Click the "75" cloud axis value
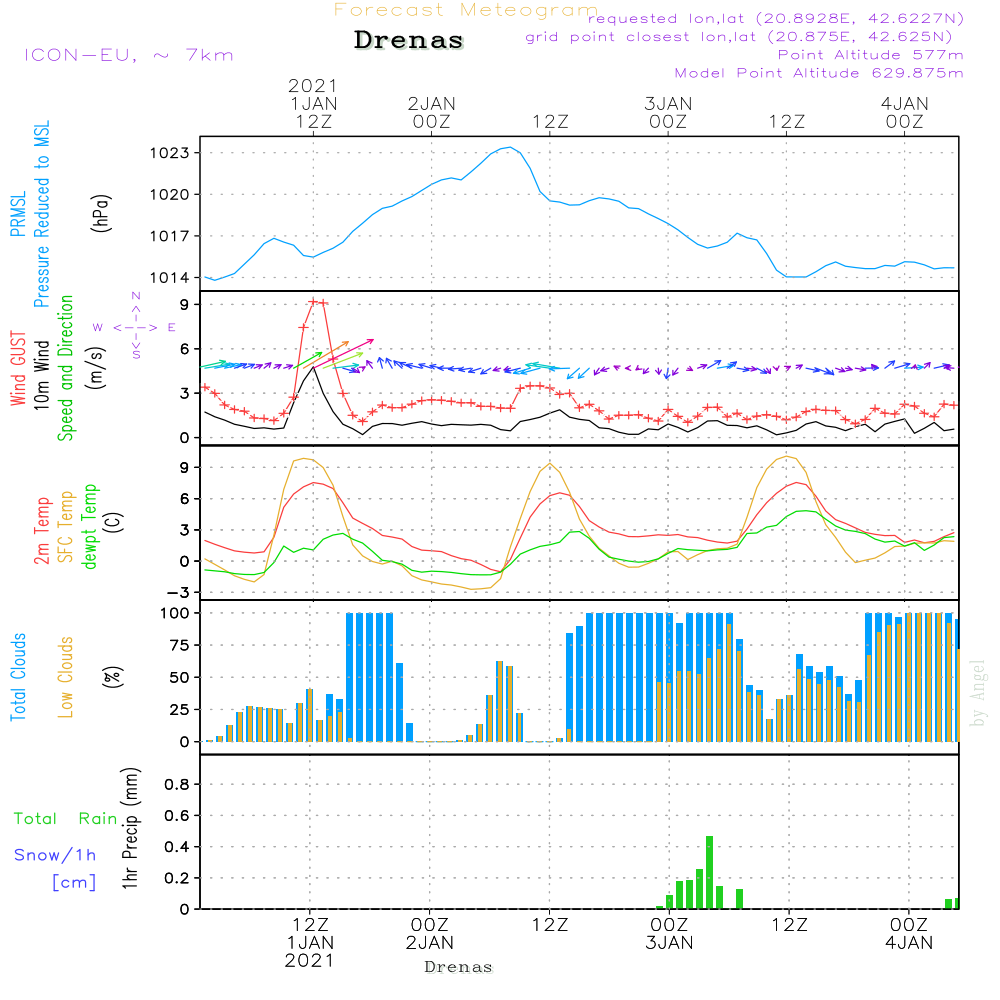1000x1000 pixels. point(180,645)
